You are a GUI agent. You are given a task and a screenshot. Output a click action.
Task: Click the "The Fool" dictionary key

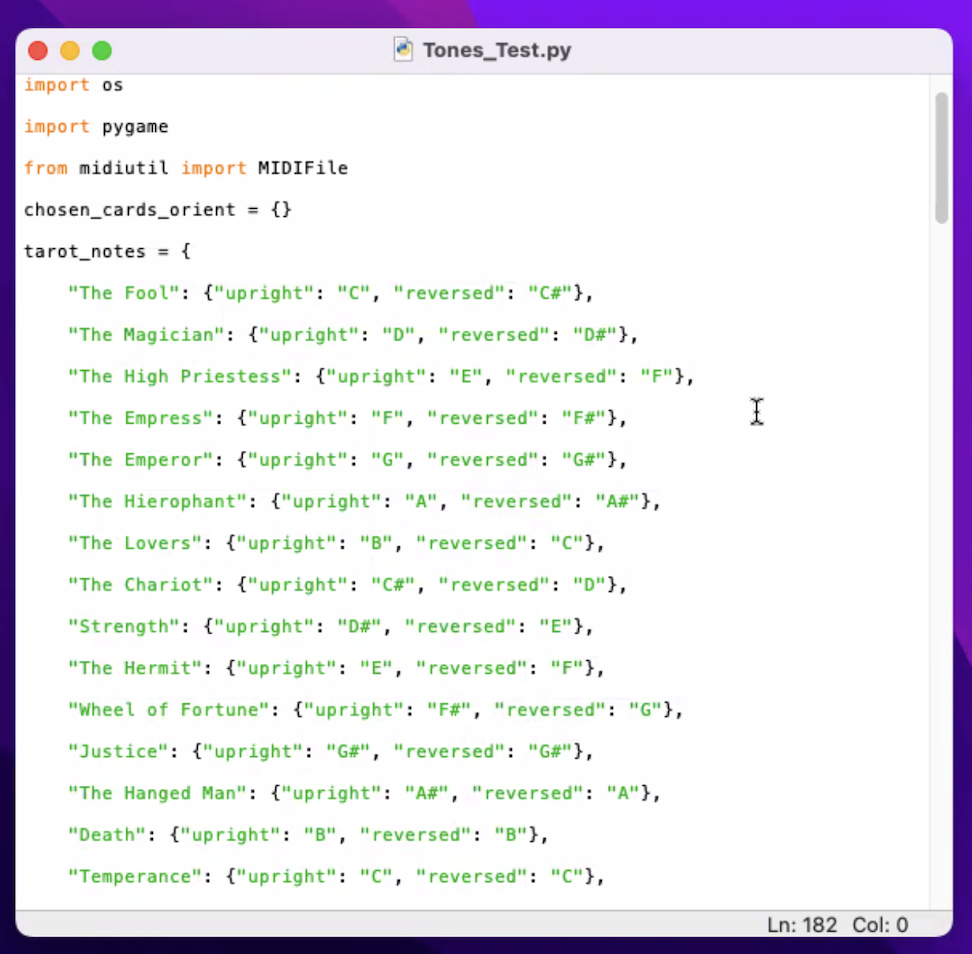124,293
